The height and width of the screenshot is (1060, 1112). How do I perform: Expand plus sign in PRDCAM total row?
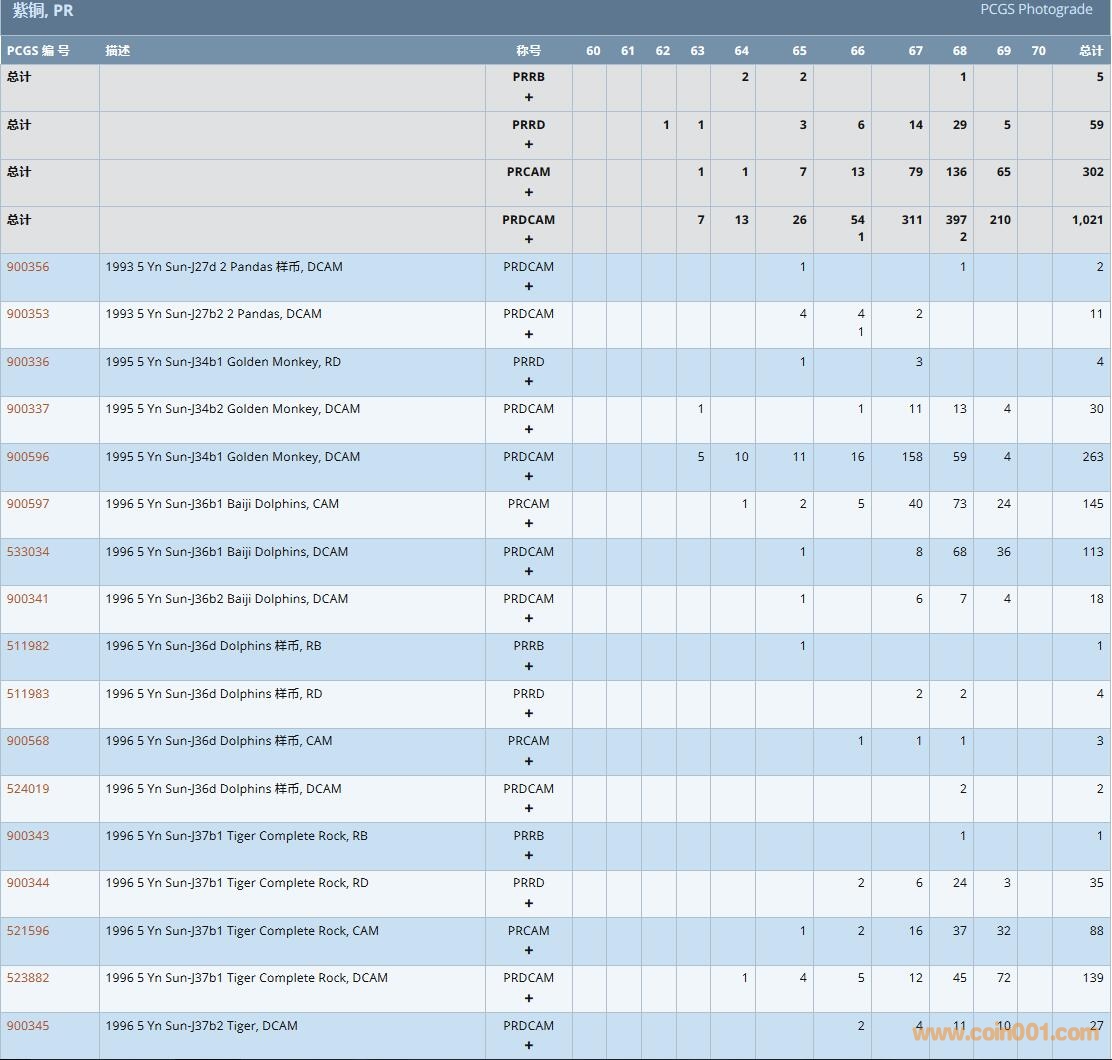tap(529, 239)
